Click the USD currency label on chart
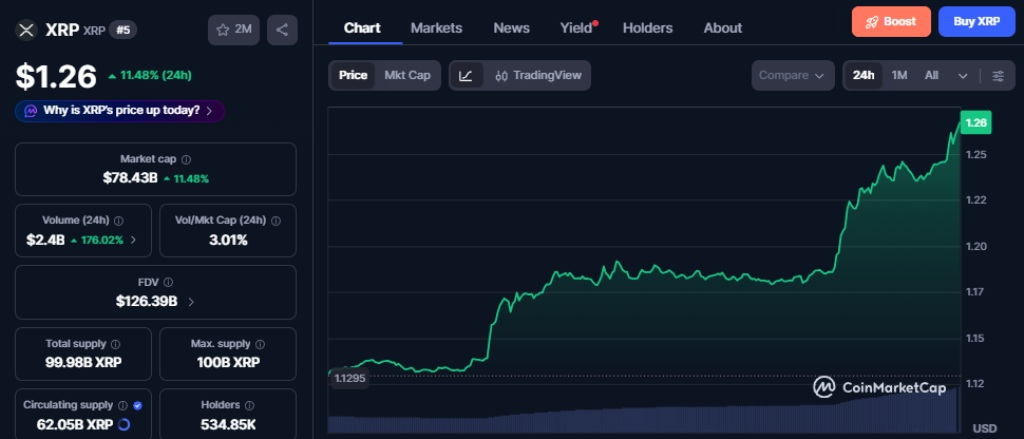Image resolution: width=1024 pixels, height=439 pixels. click(985, 429)
